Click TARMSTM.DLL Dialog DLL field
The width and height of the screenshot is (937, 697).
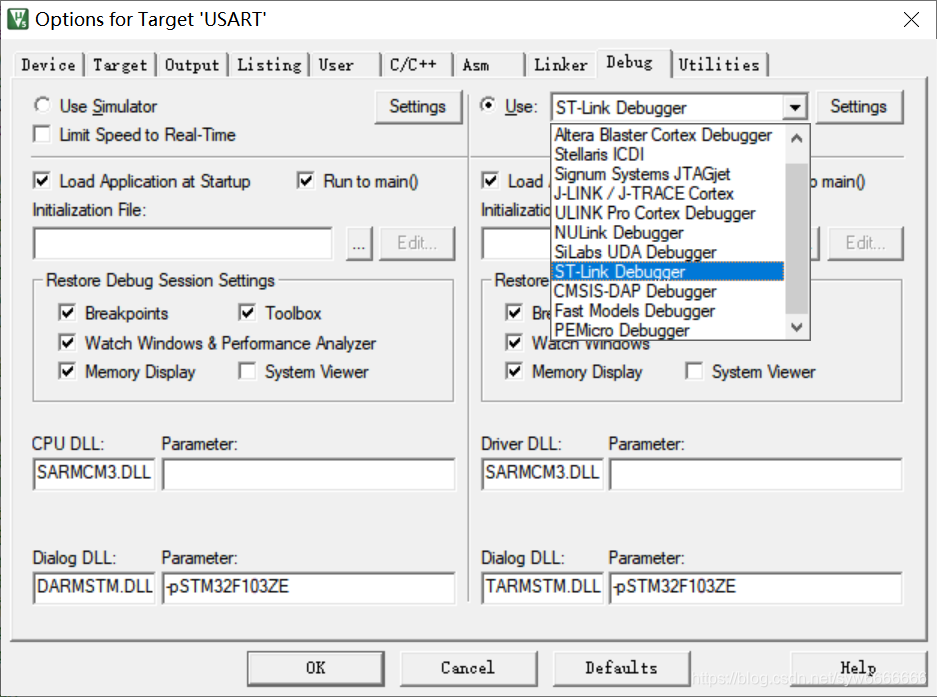[x=542, y=588]
